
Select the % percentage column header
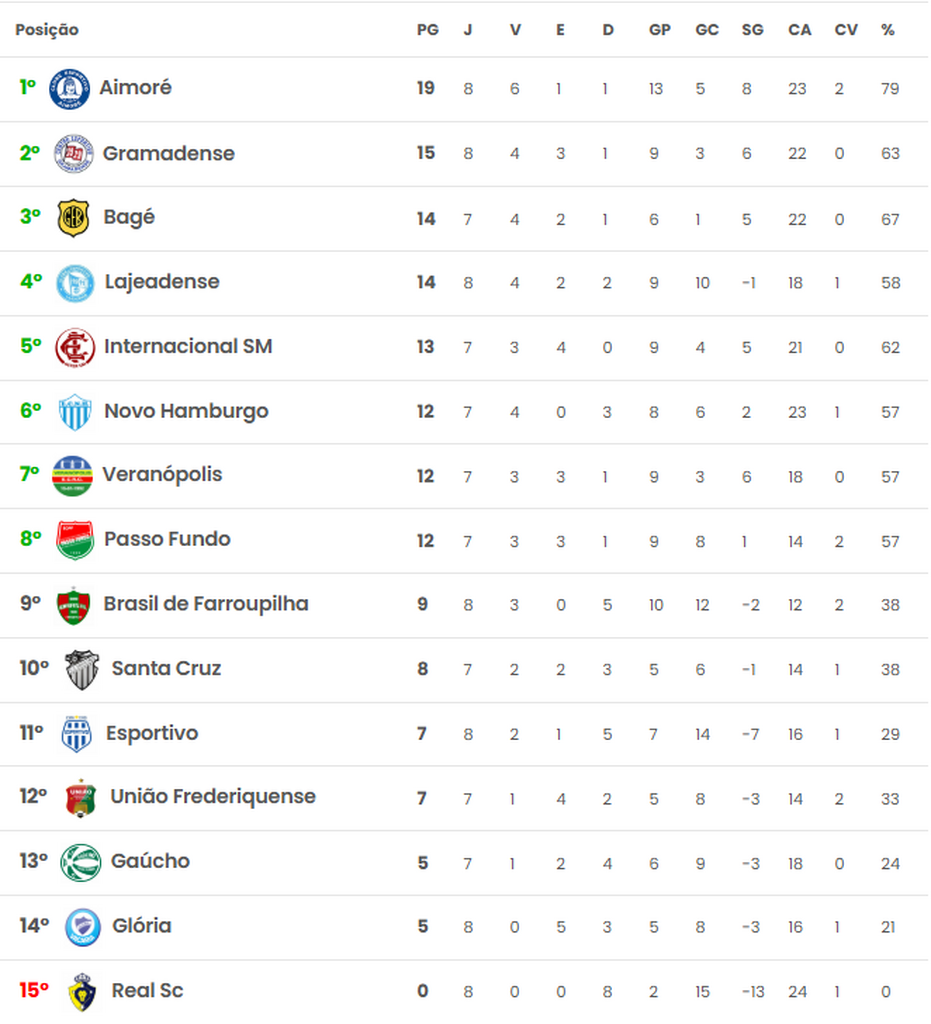(x=887, y=30)
